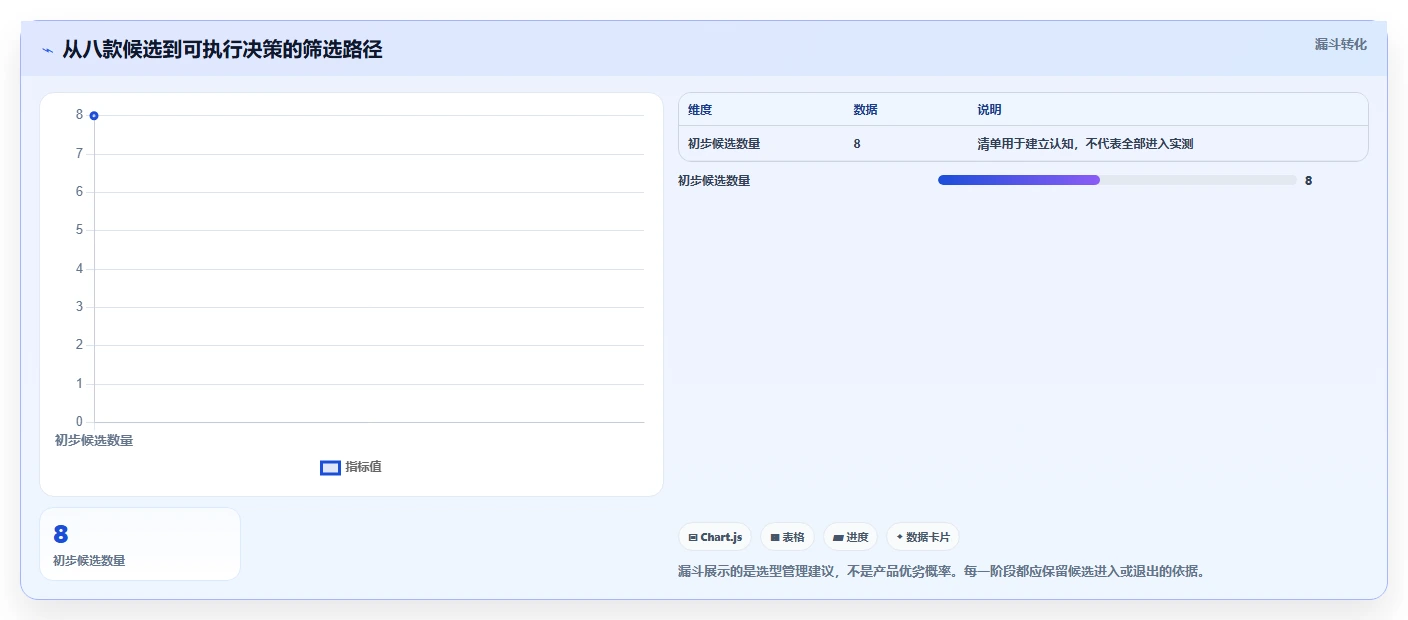
Task: Select the 数据卡片 chip
Action: point(923,537)
